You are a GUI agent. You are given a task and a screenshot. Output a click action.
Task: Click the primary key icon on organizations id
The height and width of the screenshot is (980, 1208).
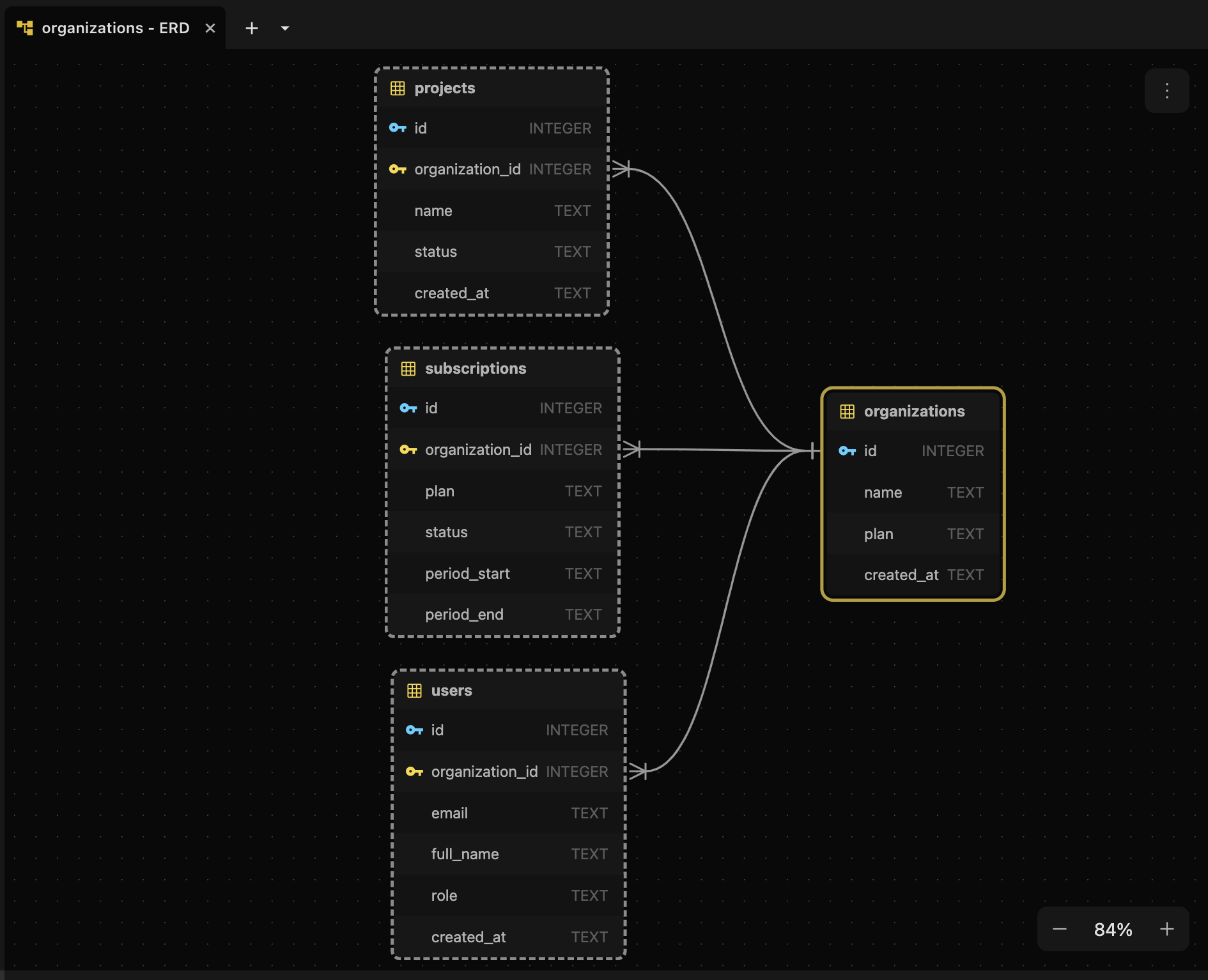coord(847,450)
